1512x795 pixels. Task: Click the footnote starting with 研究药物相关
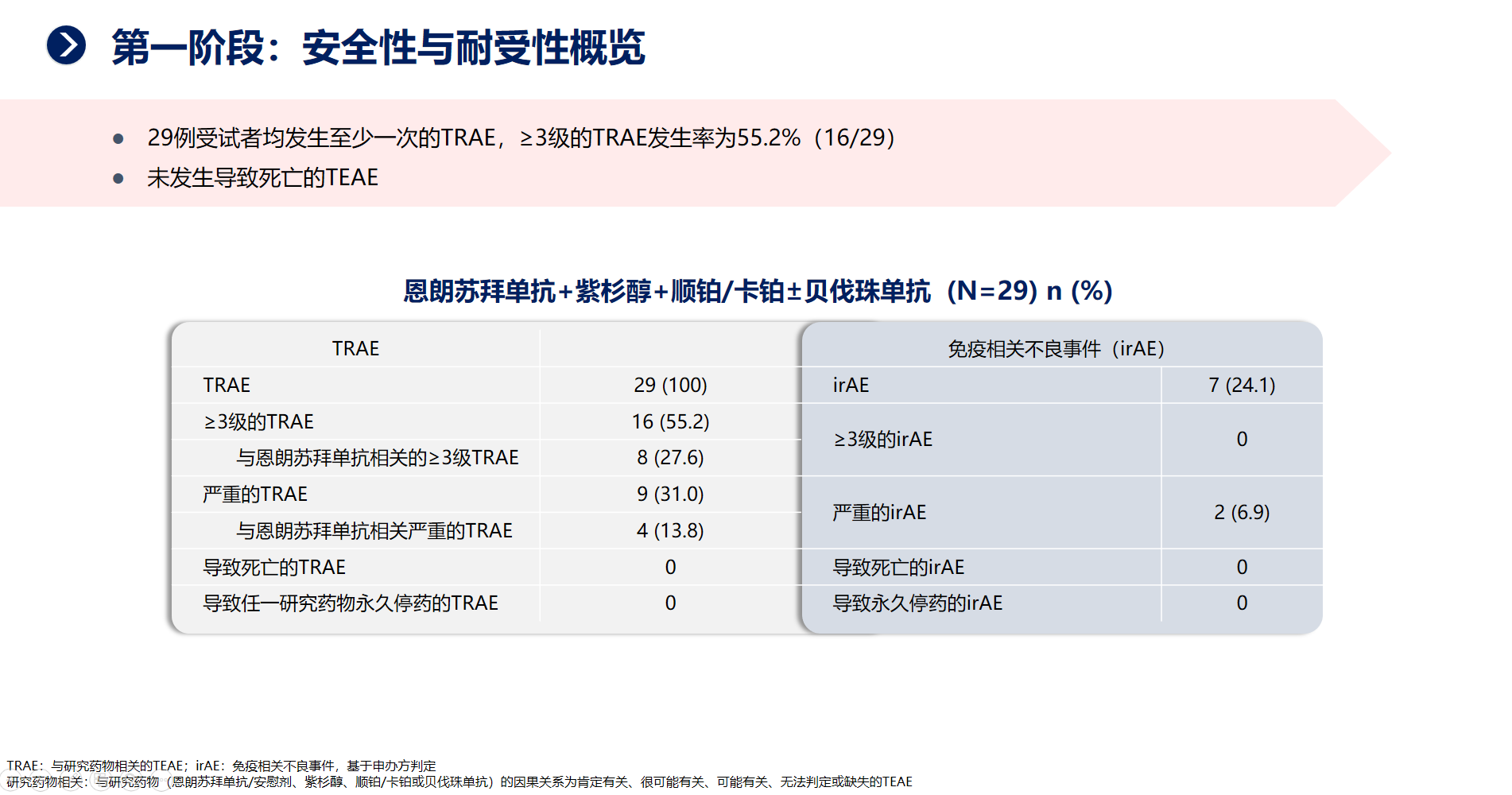[459, 781]
